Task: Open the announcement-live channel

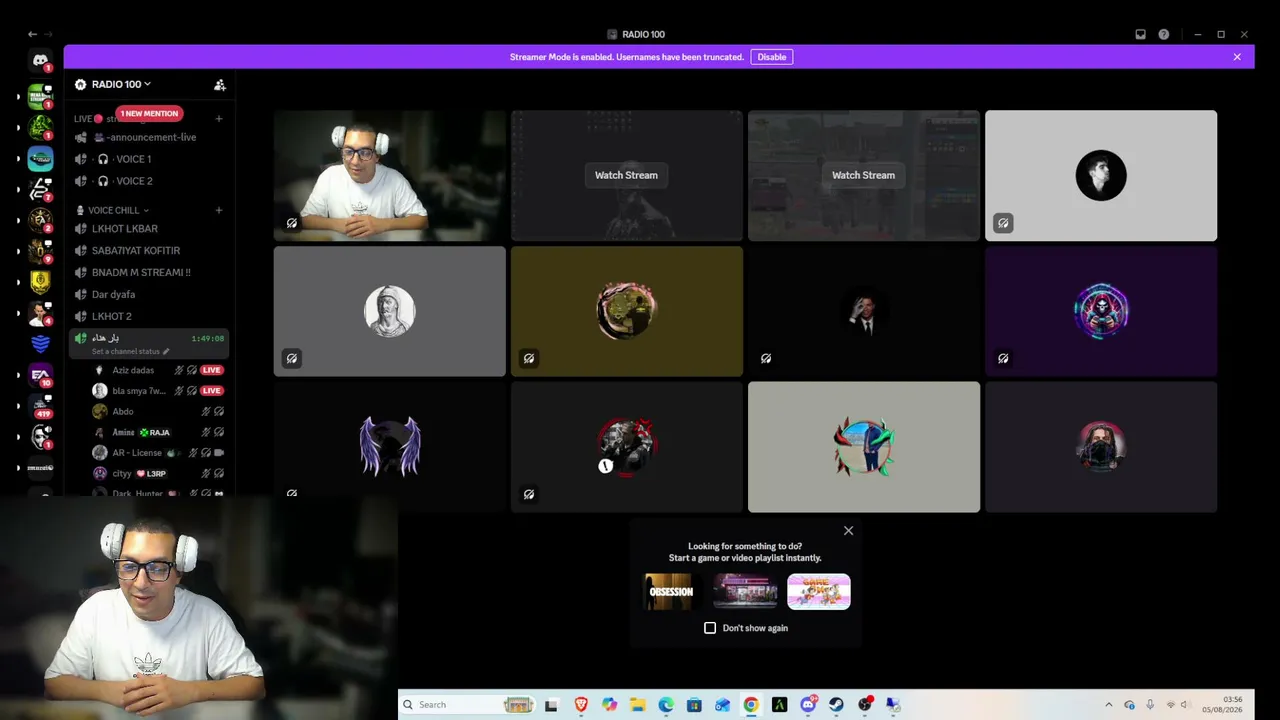Action: pyautogui.click(x=150, y=137)
